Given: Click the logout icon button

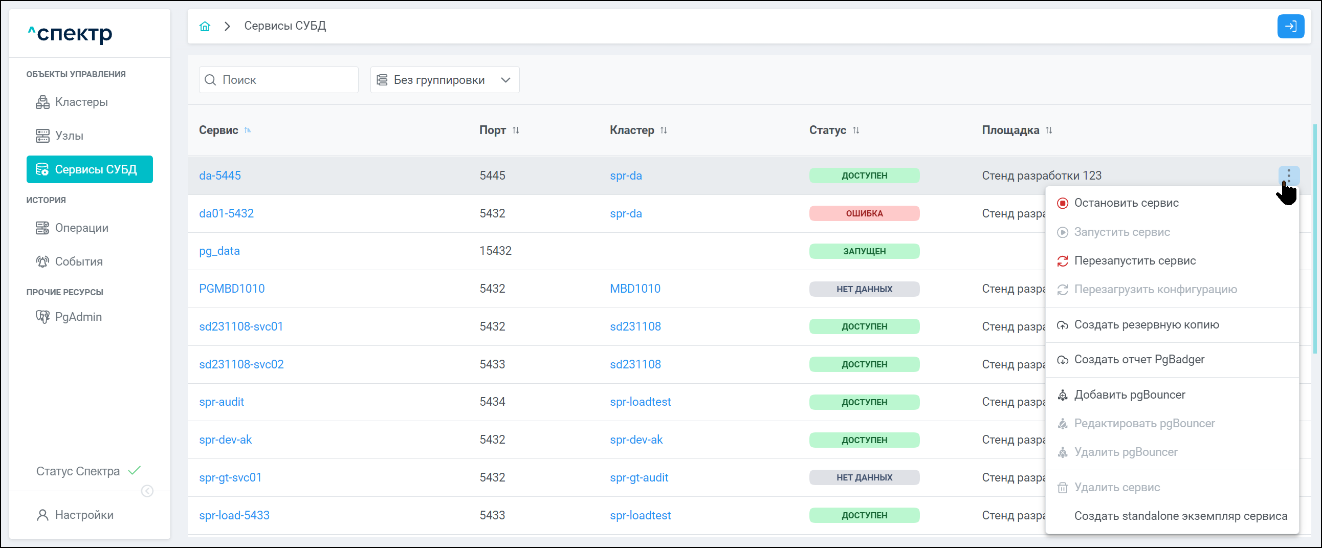Looking at the screenshot, I should coord(1290,27).
